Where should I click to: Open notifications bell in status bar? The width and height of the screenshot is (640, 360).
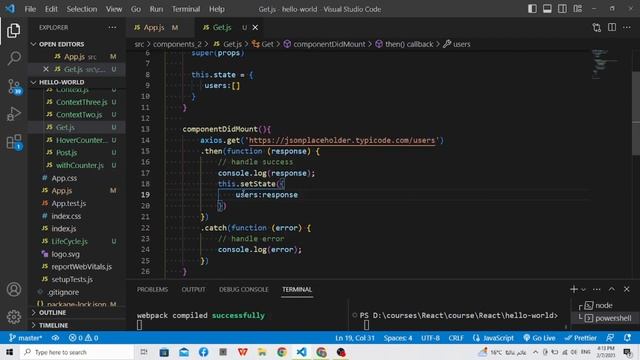pos(627,338)
